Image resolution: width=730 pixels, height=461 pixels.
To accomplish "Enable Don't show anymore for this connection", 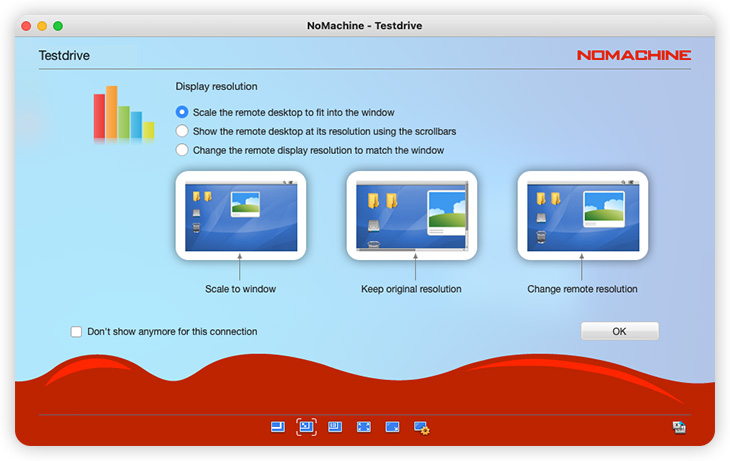I will coord(76,332).
